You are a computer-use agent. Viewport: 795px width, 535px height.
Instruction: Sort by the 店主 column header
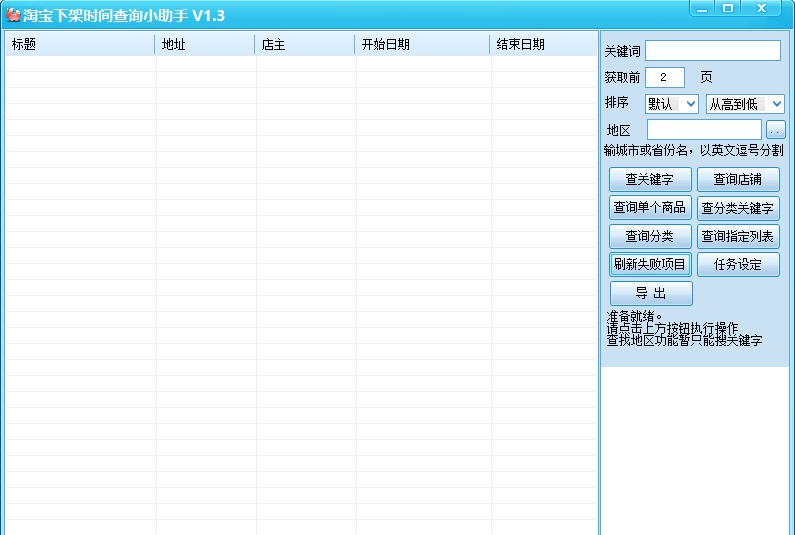(x=305, y=45)
